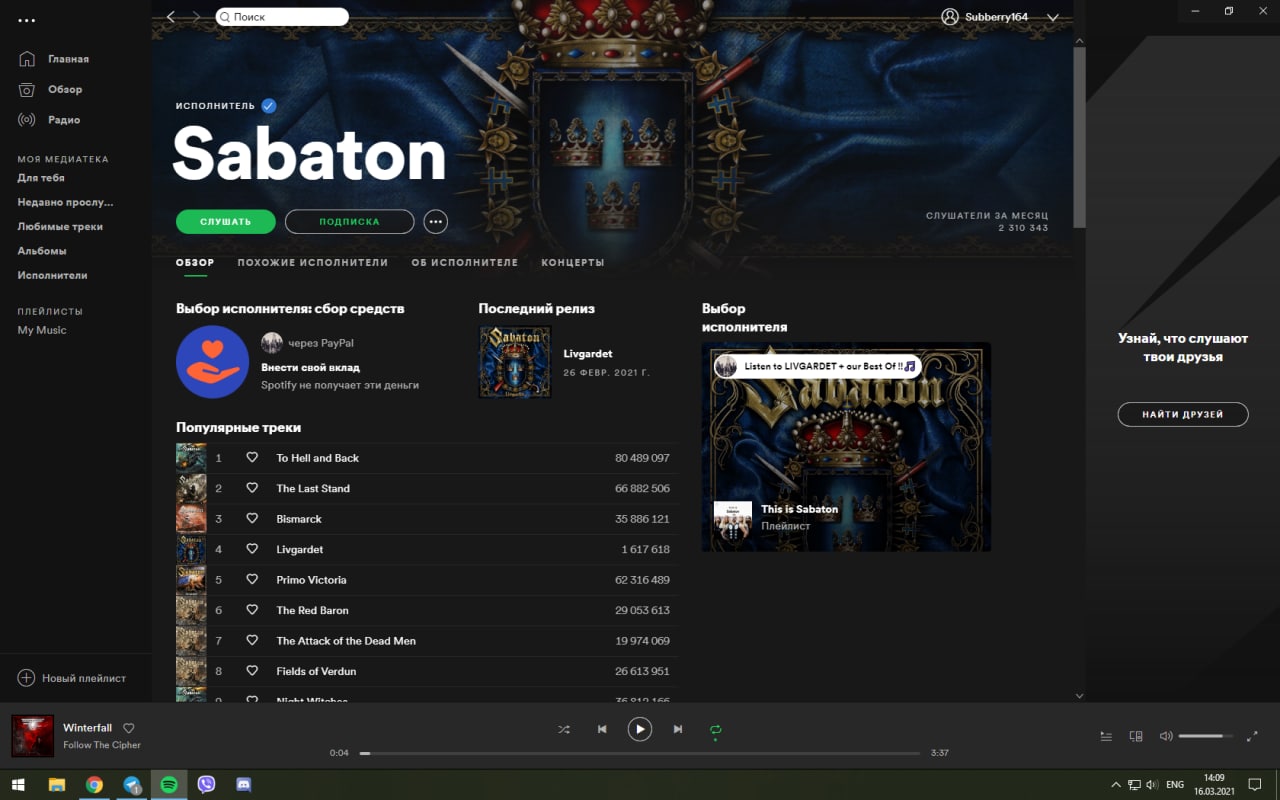Like the playing Winterfall song

[128, 728]
